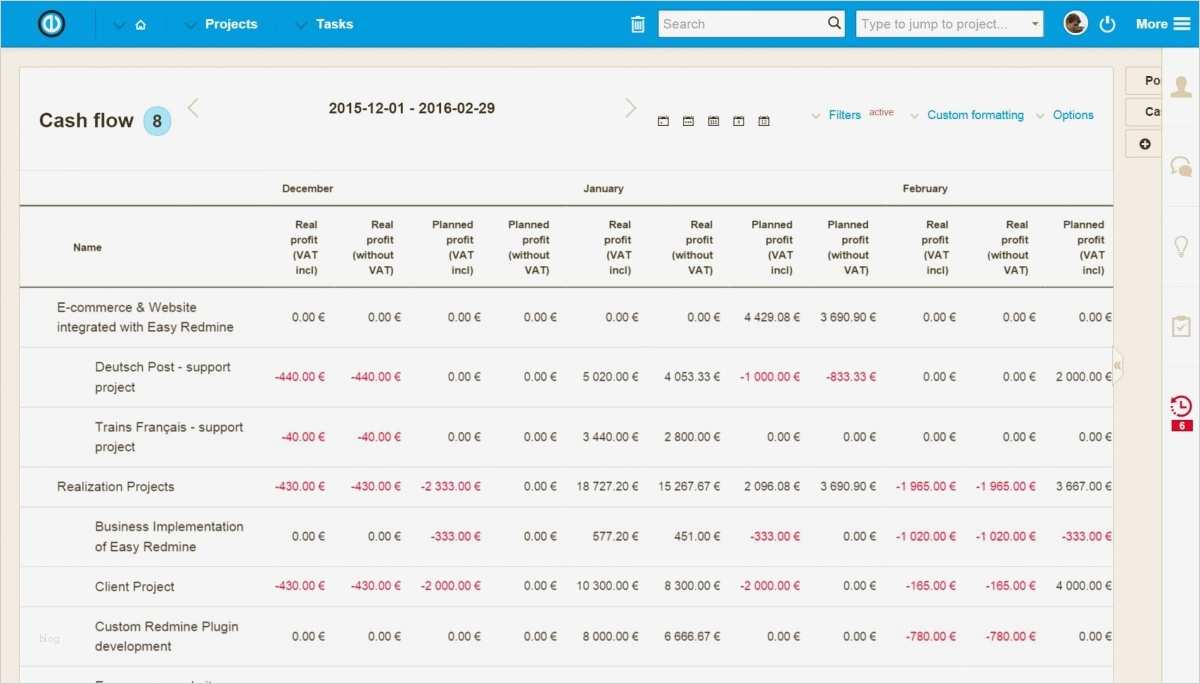Click the Cash flow count badge 8
The height and width of the screenshot is (684, 1200).
157,121
